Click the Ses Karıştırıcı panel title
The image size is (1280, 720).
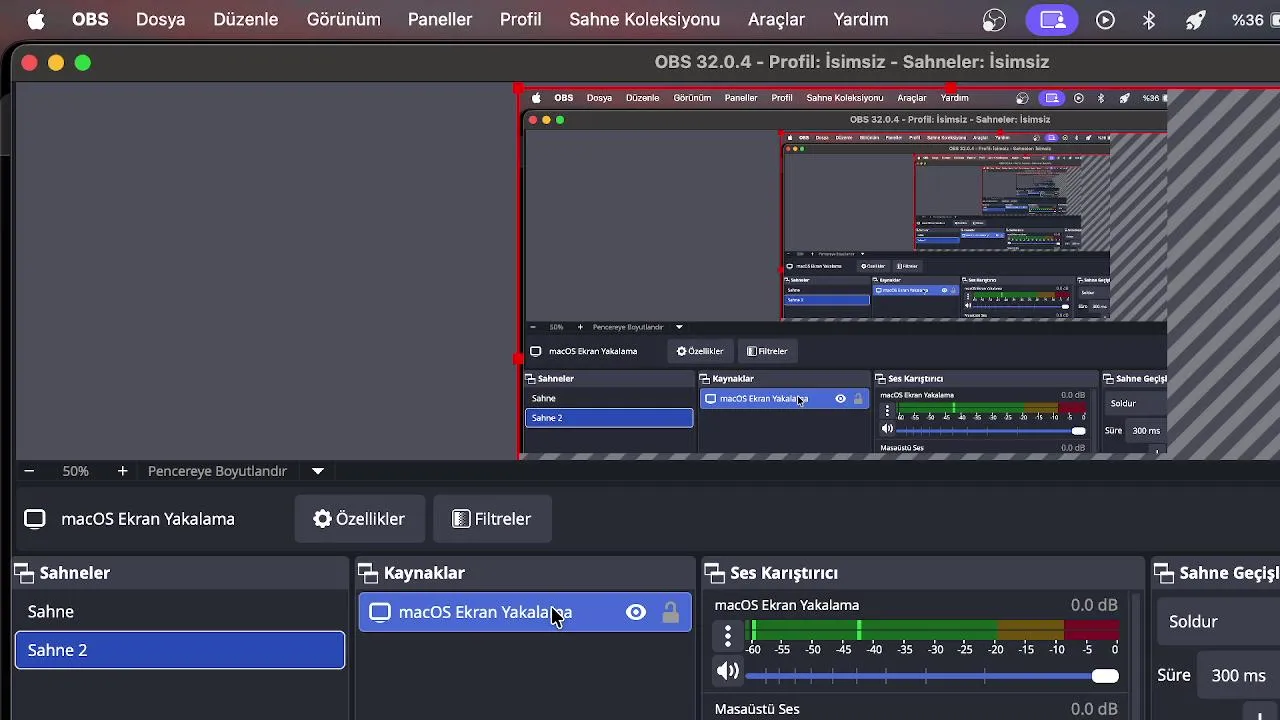click(784, 573)
